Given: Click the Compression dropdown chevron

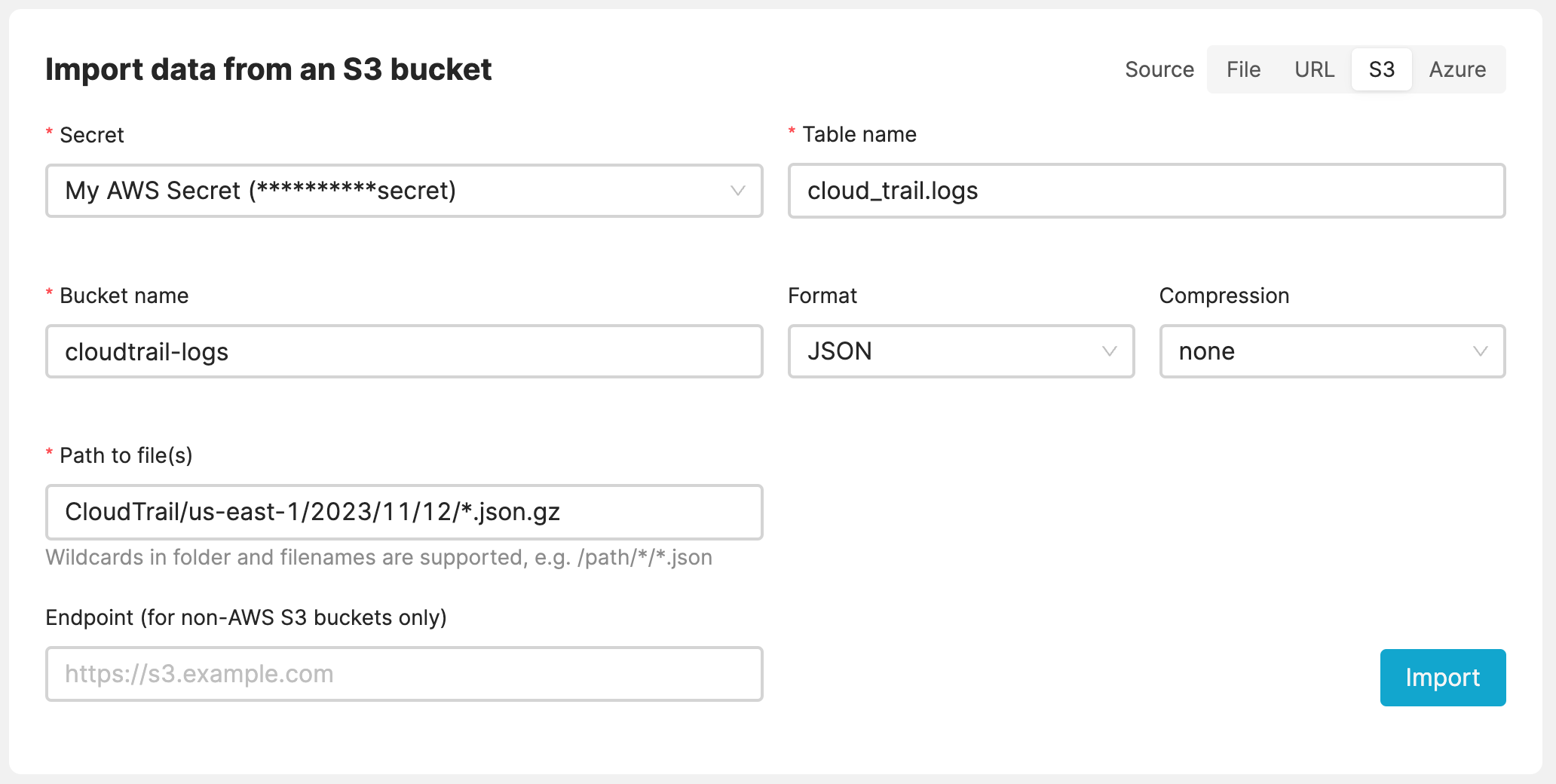Looking at the screenshot, I should coord(1480,351).
